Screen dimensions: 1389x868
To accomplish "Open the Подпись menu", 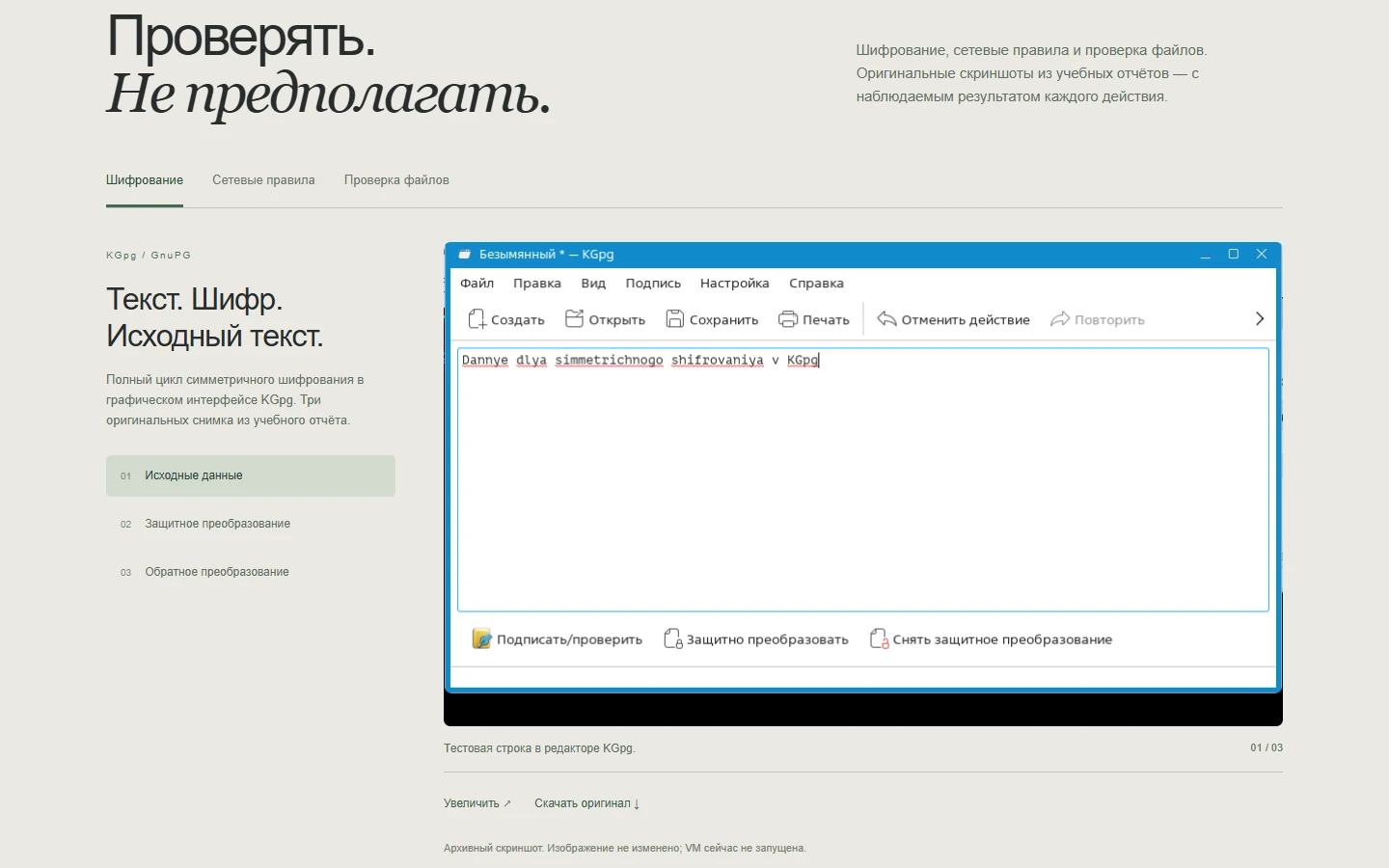I will pyautogui.click(x=653, y=284).
